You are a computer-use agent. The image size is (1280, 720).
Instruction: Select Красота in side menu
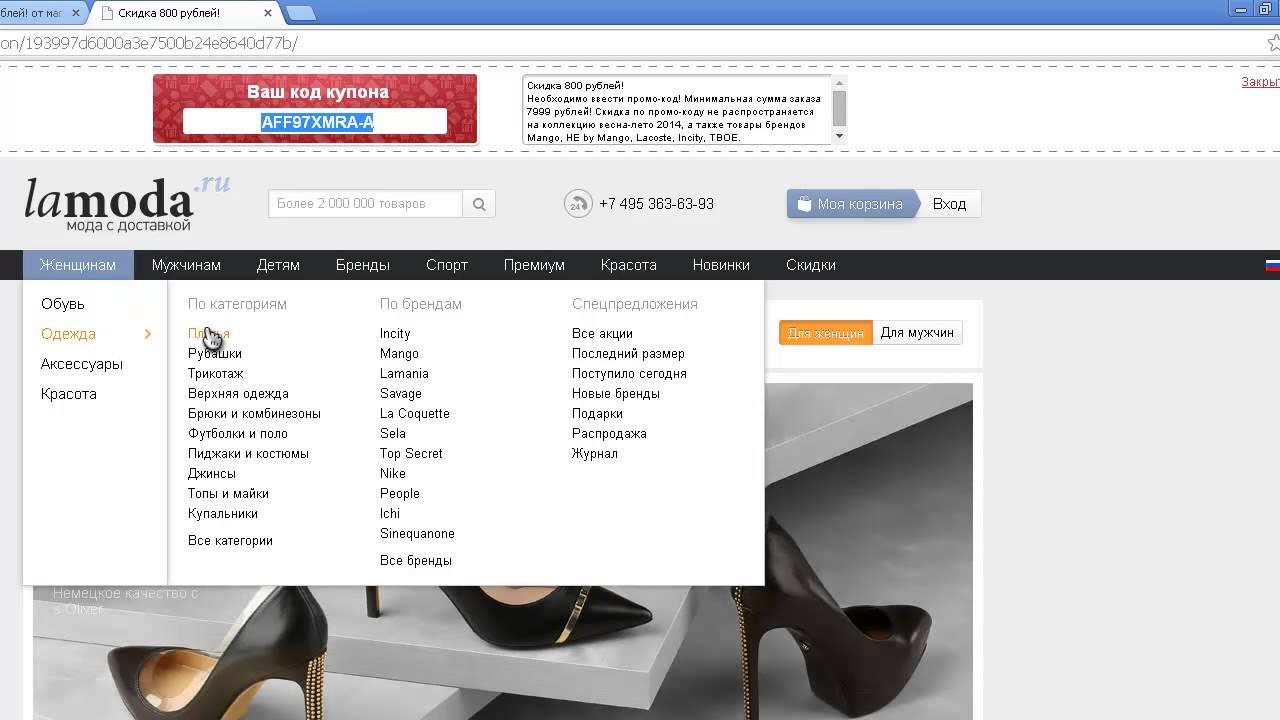point(69,394)
